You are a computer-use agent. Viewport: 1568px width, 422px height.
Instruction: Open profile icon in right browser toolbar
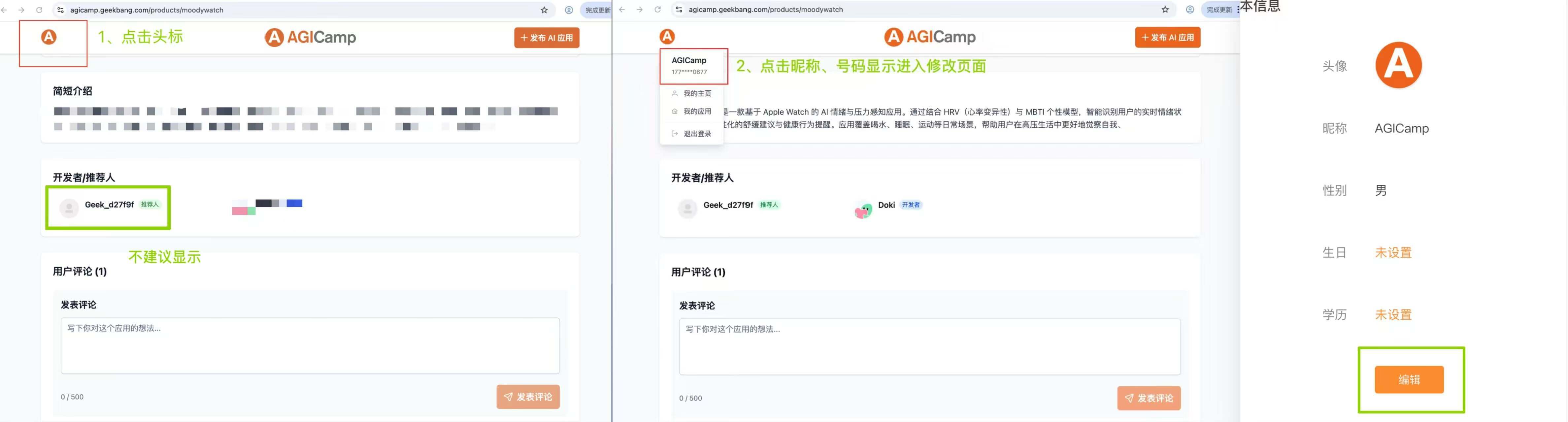[x=1189, y=10]
